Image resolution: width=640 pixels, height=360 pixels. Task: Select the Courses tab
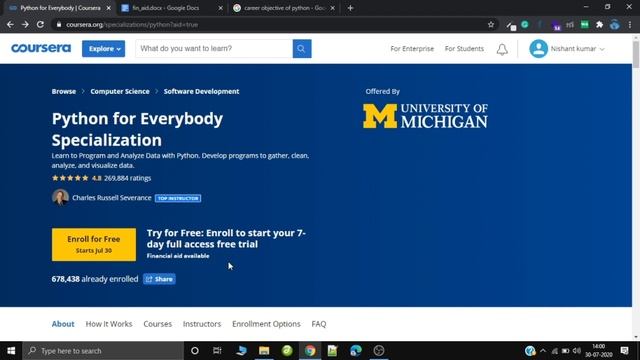(158, 324)
